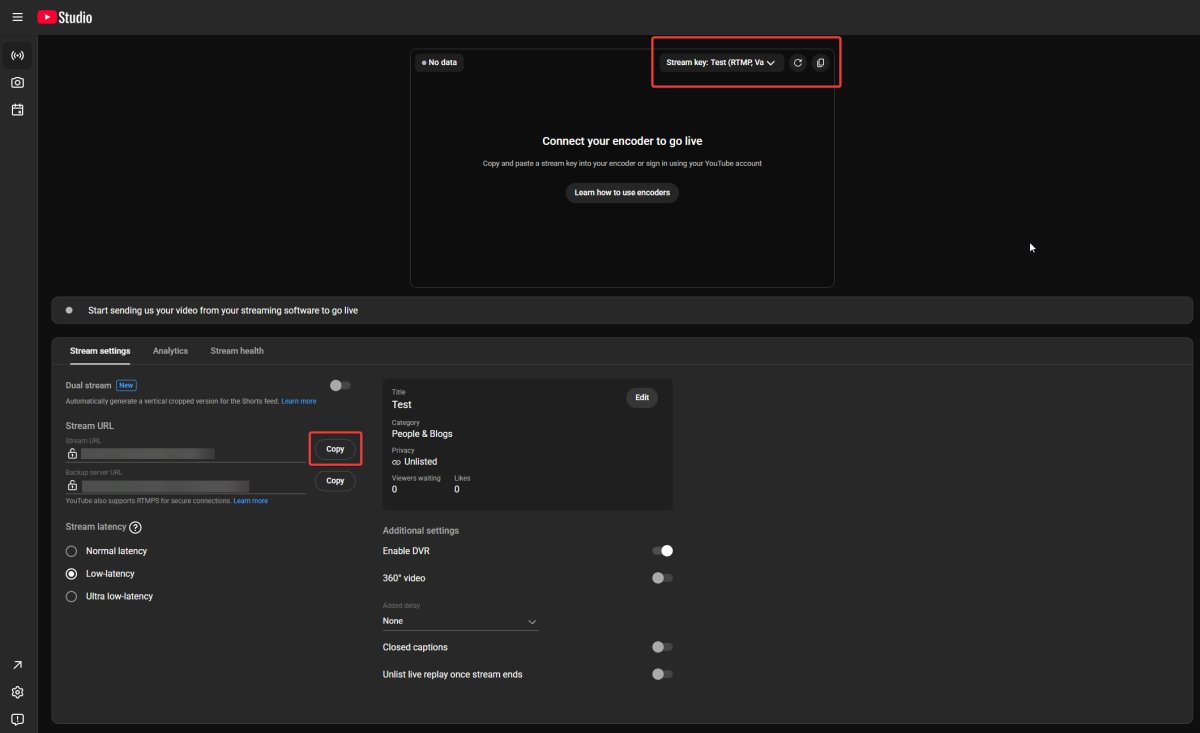
Task: Click the blurred Backup server URL field
Action: pos(165,486)
